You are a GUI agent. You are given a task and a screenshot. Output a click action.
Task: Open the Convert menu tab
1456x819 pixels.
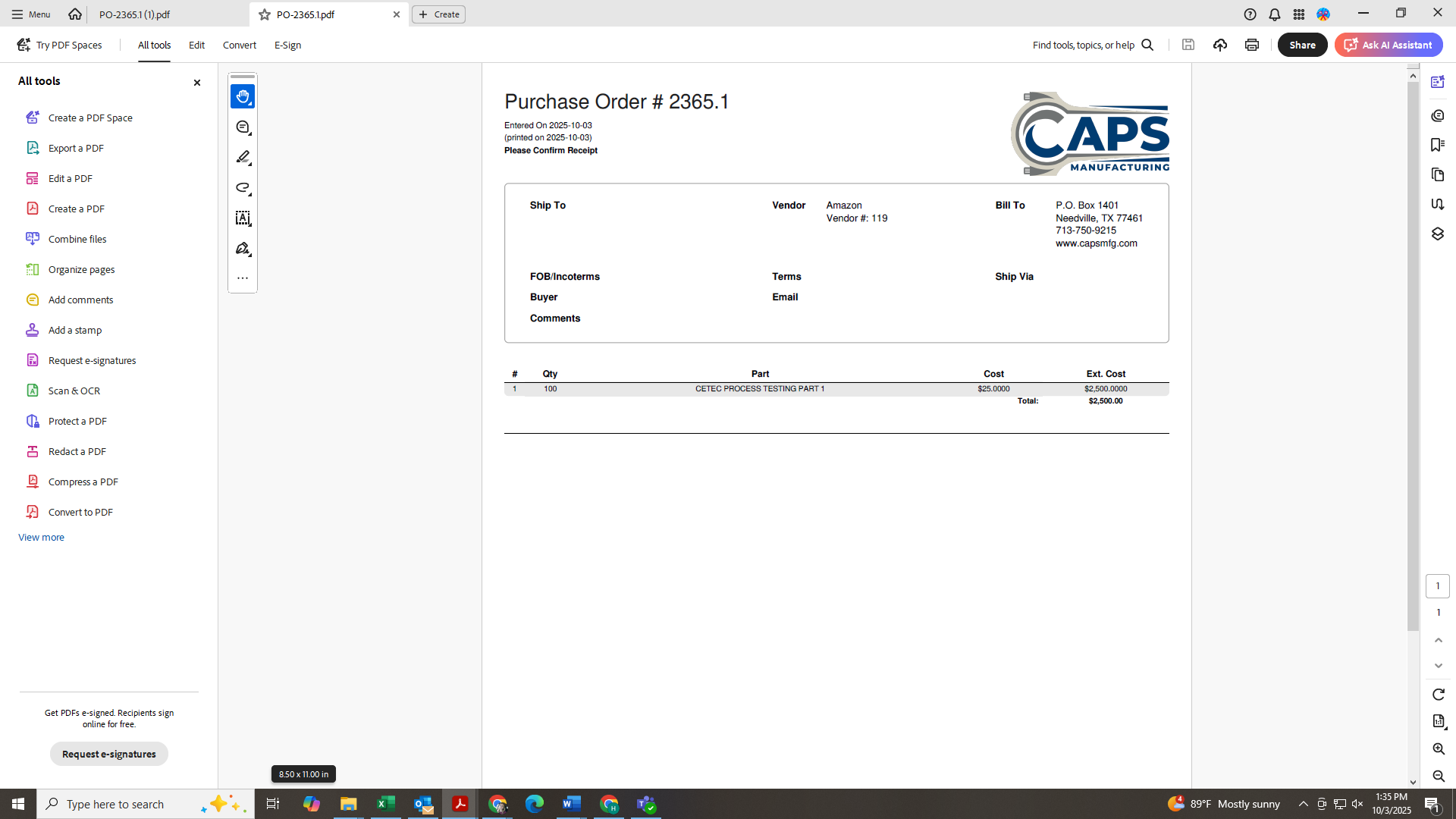pos(239,45)
